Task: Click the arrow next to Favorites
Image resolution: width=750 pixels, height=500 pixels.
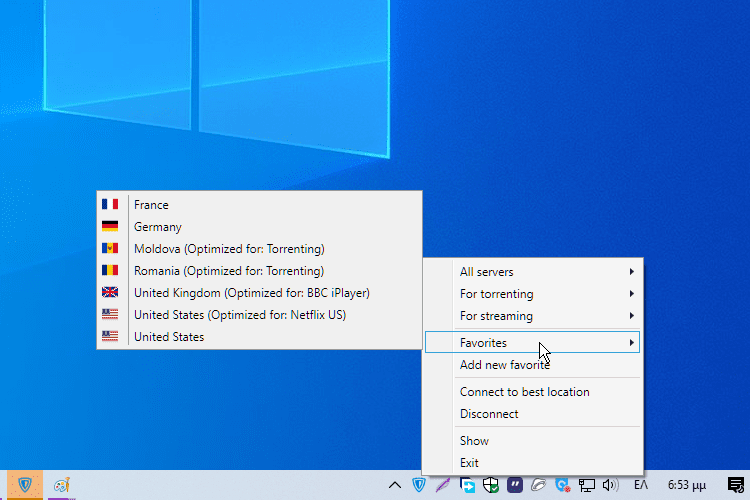Action: tap(632, 343)
